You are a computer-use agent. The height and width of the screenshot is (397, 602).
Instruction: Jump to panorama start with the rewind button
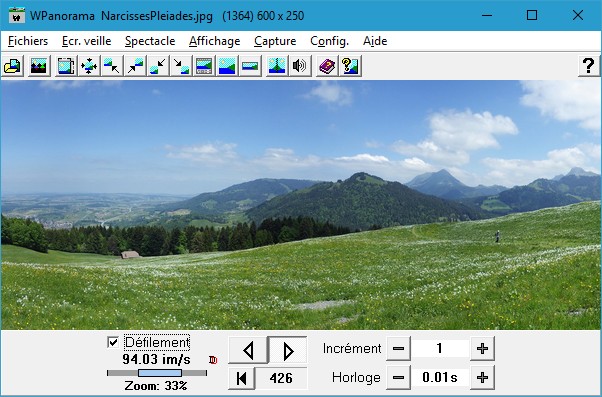point(242,378)
